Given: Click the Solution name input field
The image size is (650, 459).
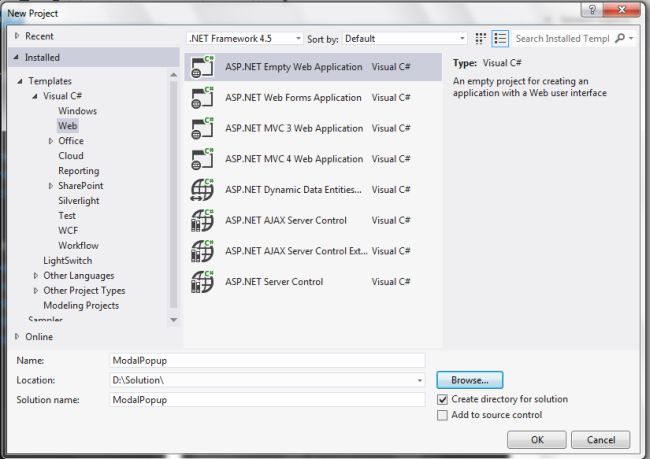Looking at the screenshot, I should [x=267, y=400].
